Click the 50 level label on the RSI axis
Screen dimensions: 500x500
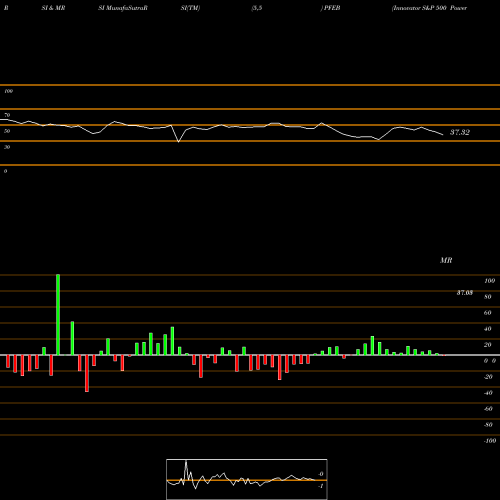tap(7, 131)
